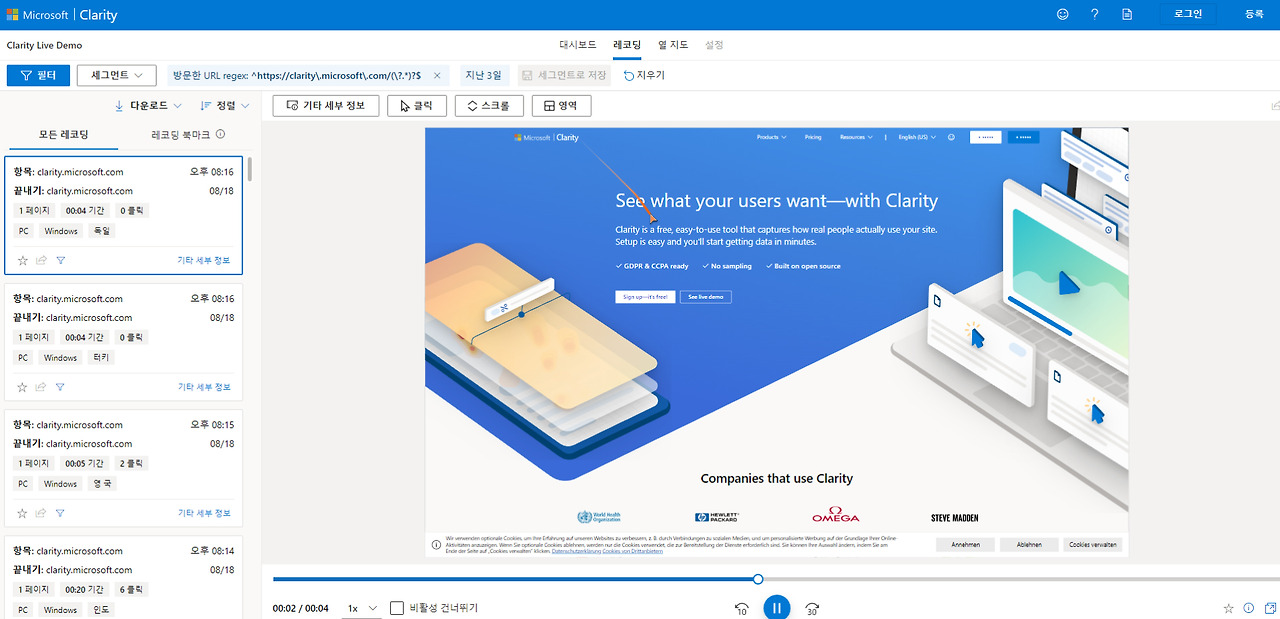Remove the 방문한 URL regex filter chip

coord(437,75)
